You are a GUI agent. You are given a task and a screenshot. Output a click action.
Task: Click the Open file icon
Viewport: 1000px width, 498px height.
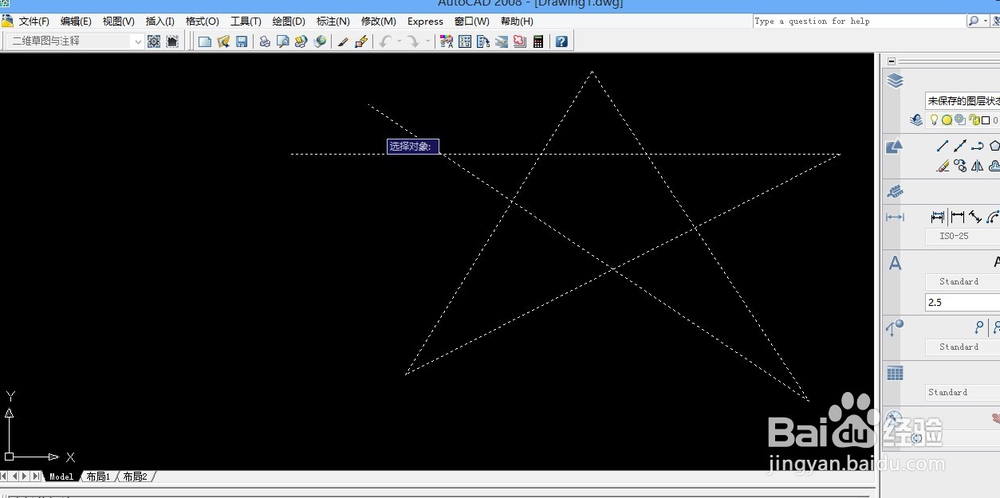223,41
